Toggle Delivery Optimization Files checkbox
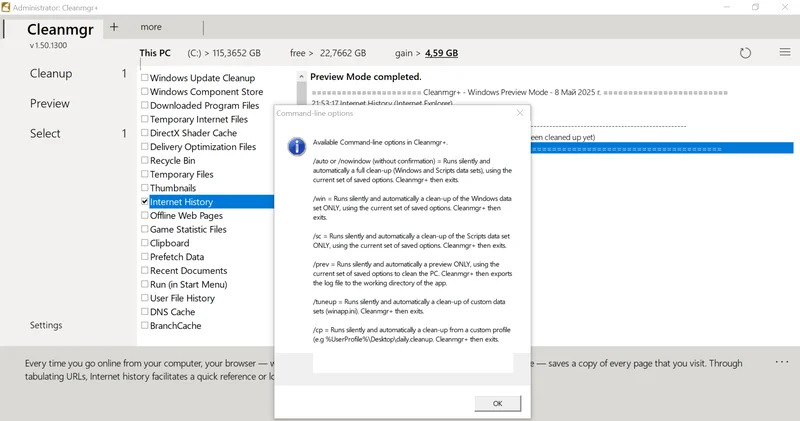This screenshot has width=800, height=421. [145, 146]
